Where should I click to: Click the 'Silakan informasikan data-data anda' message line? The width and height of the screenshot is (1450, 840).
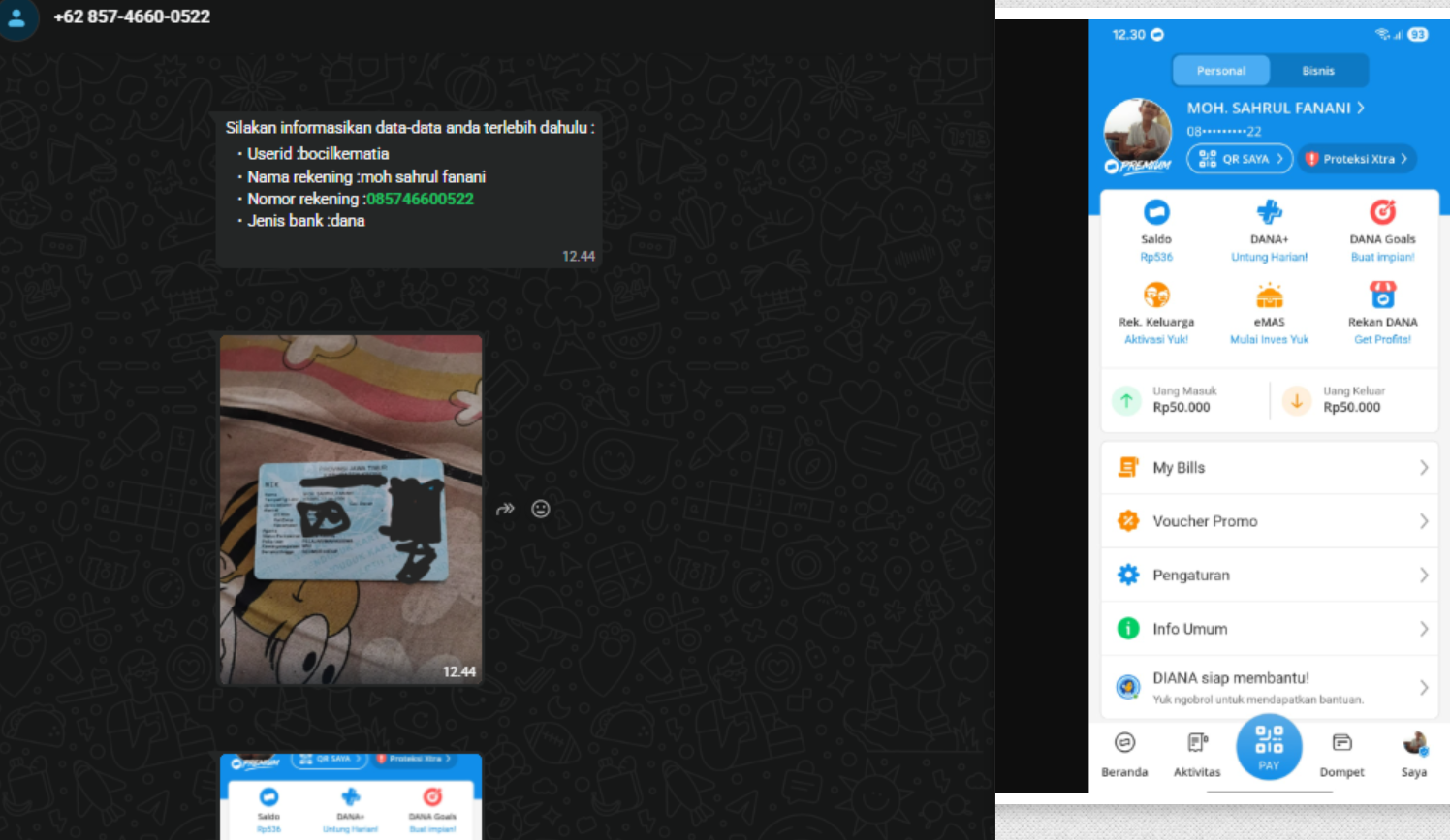(410, 127)
